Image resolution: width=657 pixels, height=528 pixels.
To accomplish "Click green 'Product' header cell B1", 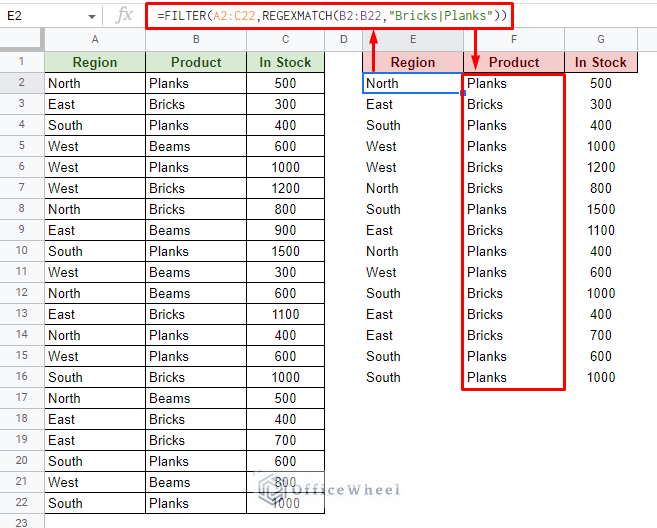I will pos(196,62).
